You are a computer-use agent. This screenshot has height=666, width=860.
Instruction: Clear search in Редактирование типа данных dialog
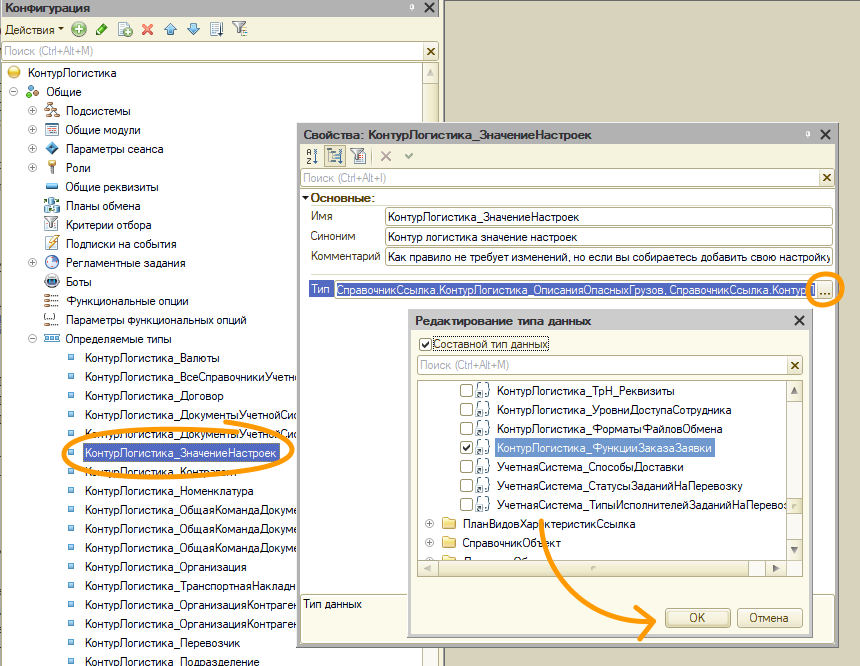(795, 365)
